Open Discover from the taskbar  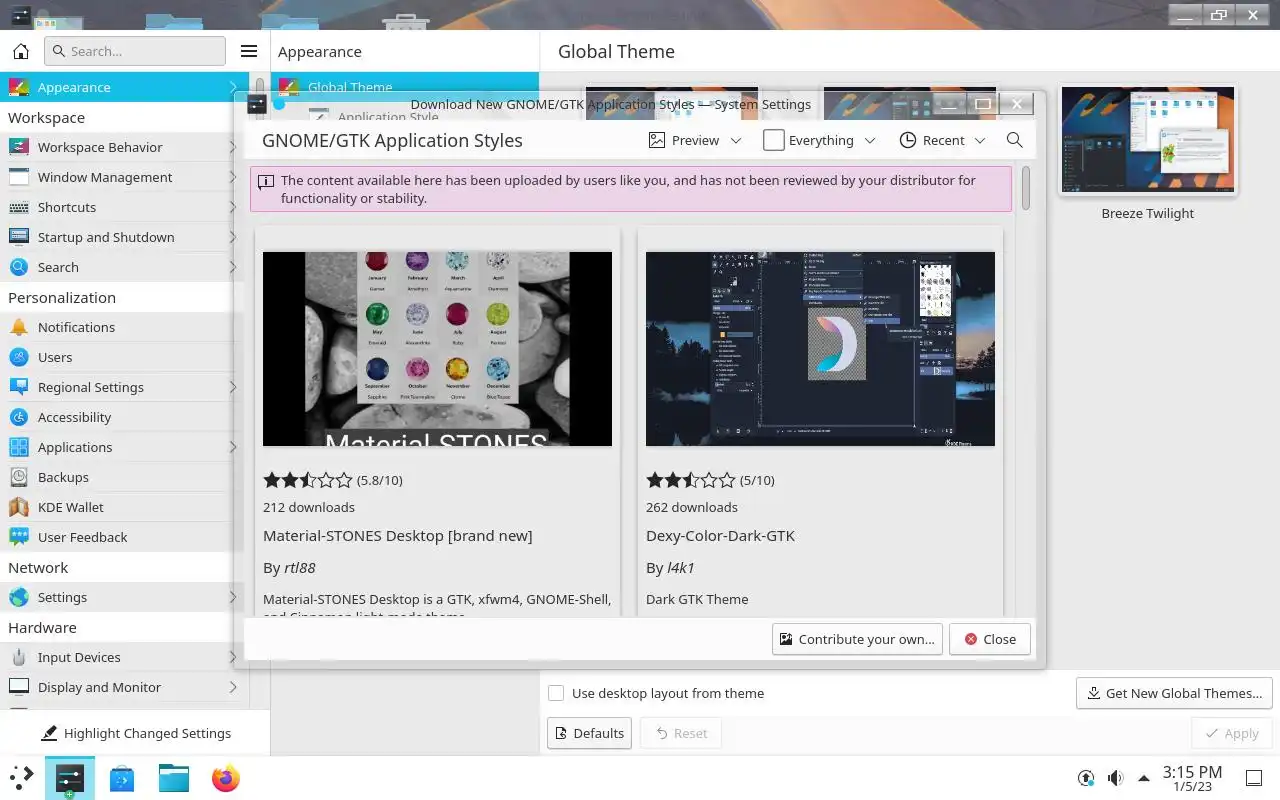tap(122, 778)
